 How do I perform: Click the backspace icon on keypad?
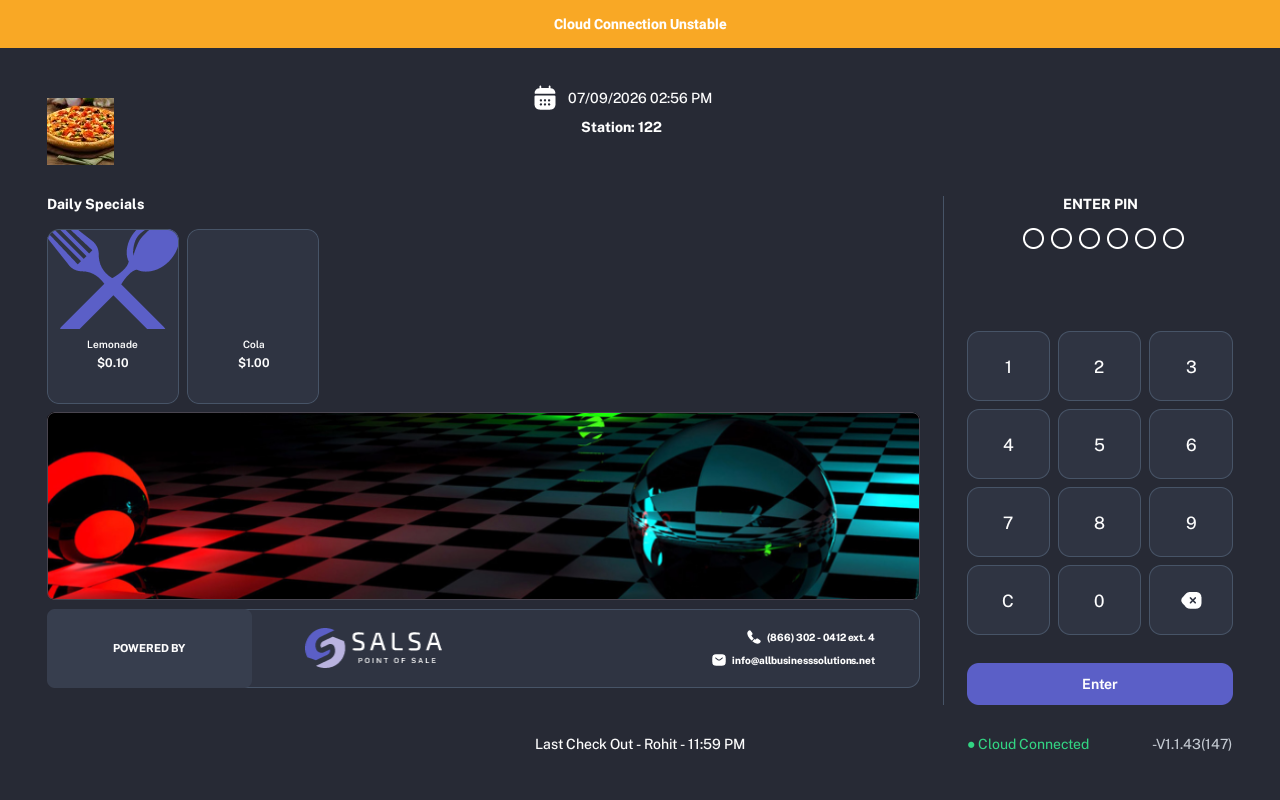pos(1191,600)
